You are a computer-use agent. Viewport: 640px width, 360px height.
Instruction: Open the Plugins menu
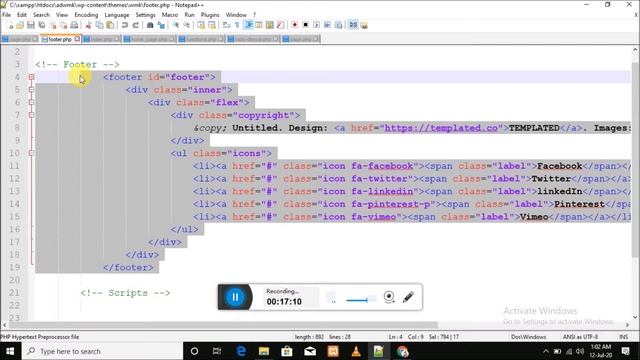(210, 15)
